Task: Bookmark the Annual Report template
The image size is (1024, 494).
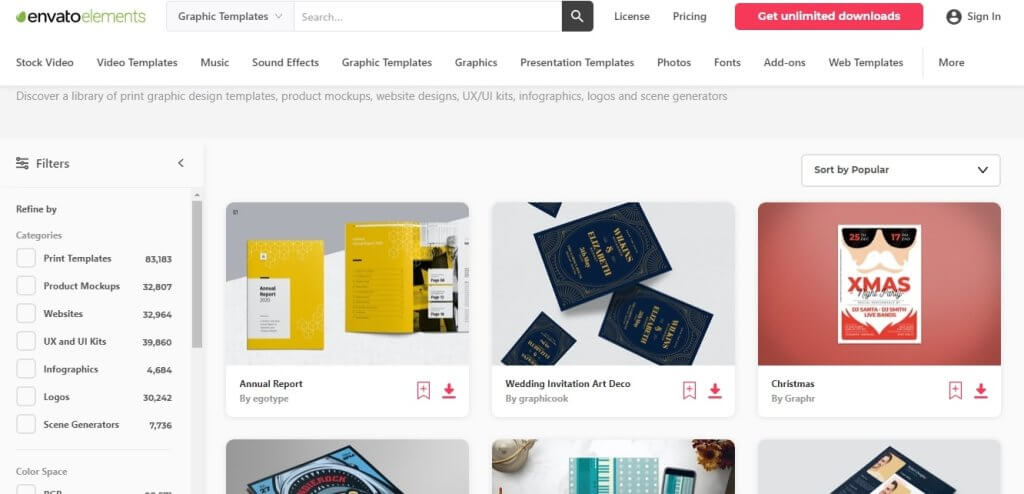Action: click(423, 391)
